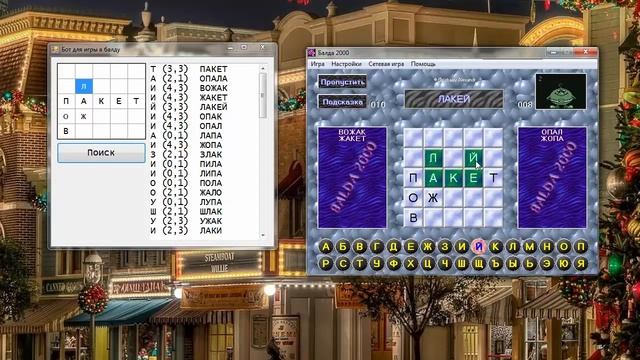Pick letter Ж on Balda keyboard
The width and height of the screenshot is (640, 360).
[428, 247]
